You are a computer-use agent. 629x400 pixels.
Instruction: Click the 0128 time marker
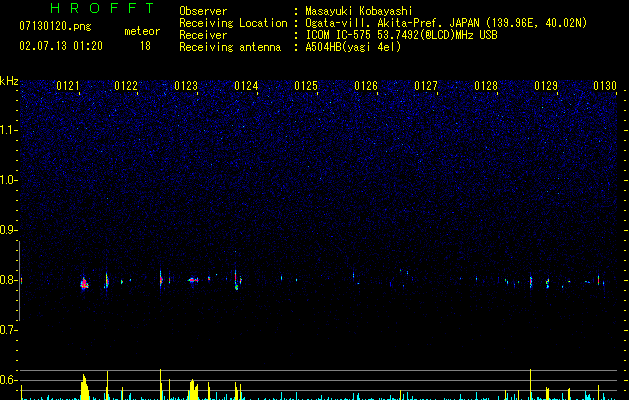(x=486, y=86)
